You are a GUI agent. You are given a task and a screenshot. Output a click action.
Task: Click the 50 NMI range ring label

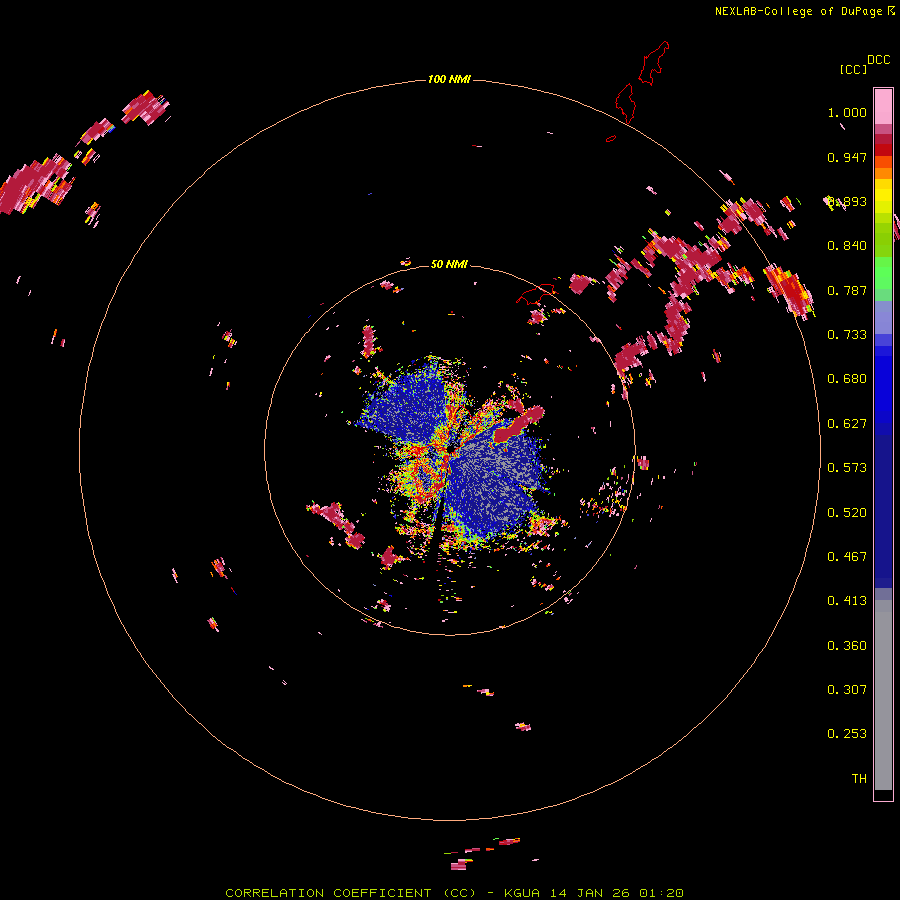point(449,264)
